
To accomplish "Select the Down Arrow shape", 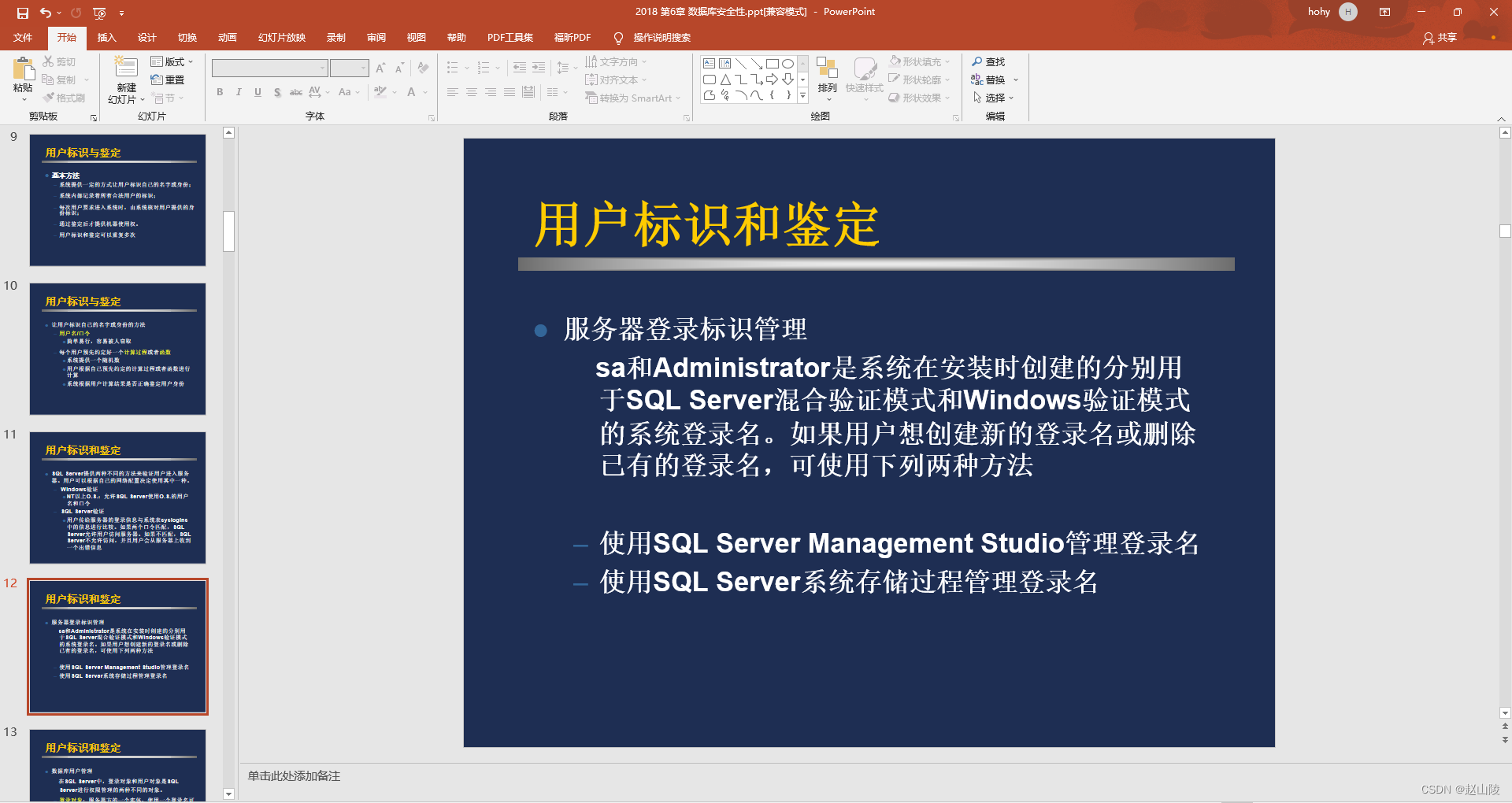I will point(787,80).
